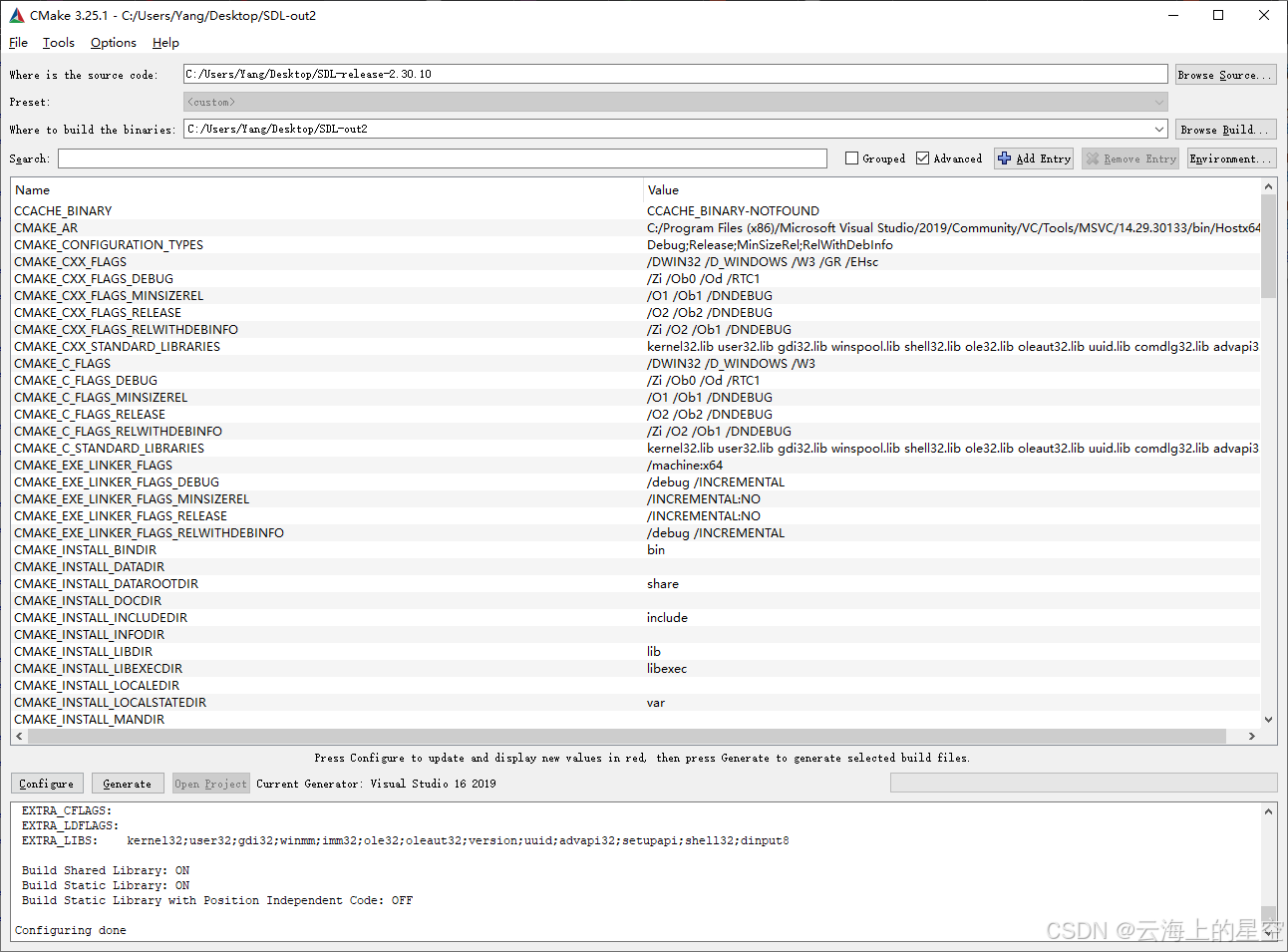This screenshot has width=1288, height=952.
Task: Open the Help menu
Action: [165, 43]
